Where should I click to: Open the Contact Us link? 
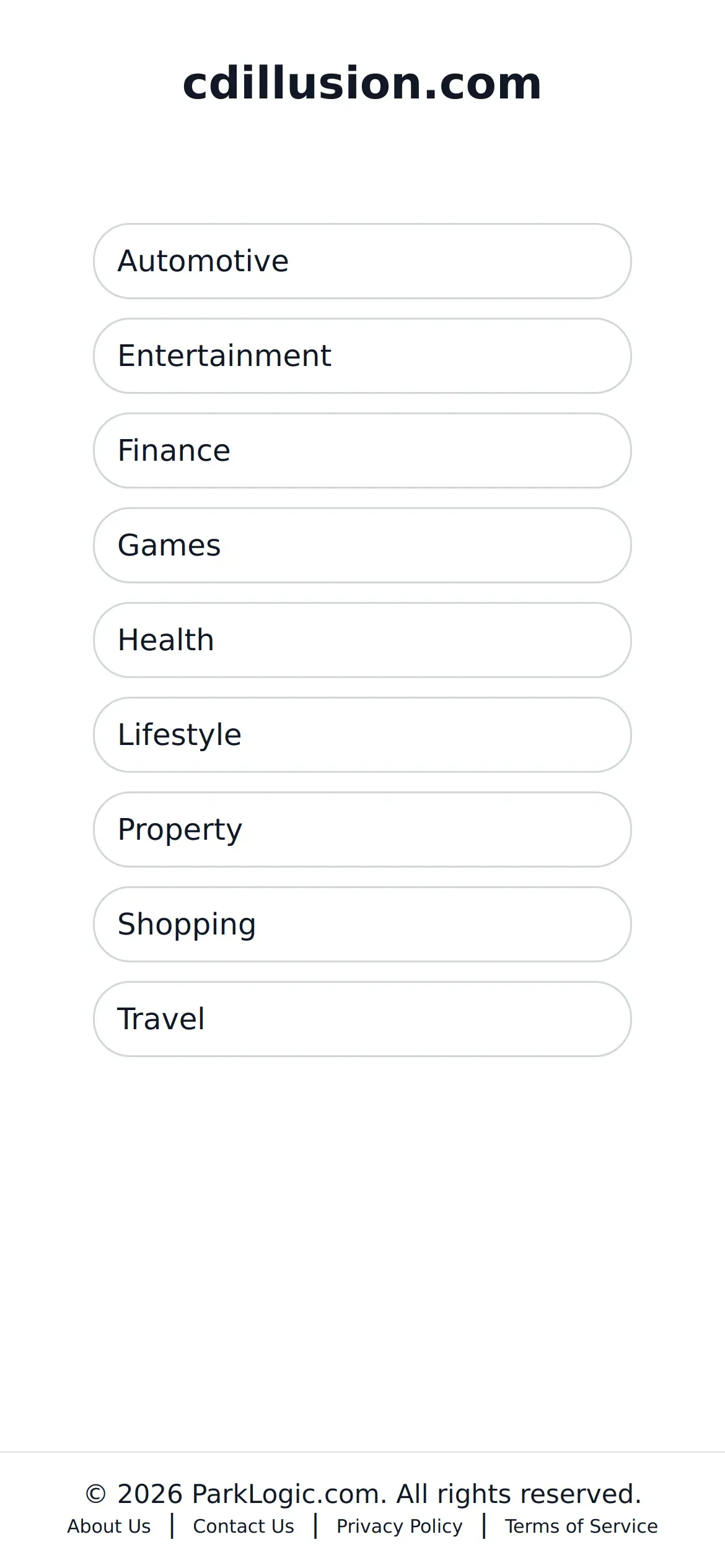point(244,1526)
